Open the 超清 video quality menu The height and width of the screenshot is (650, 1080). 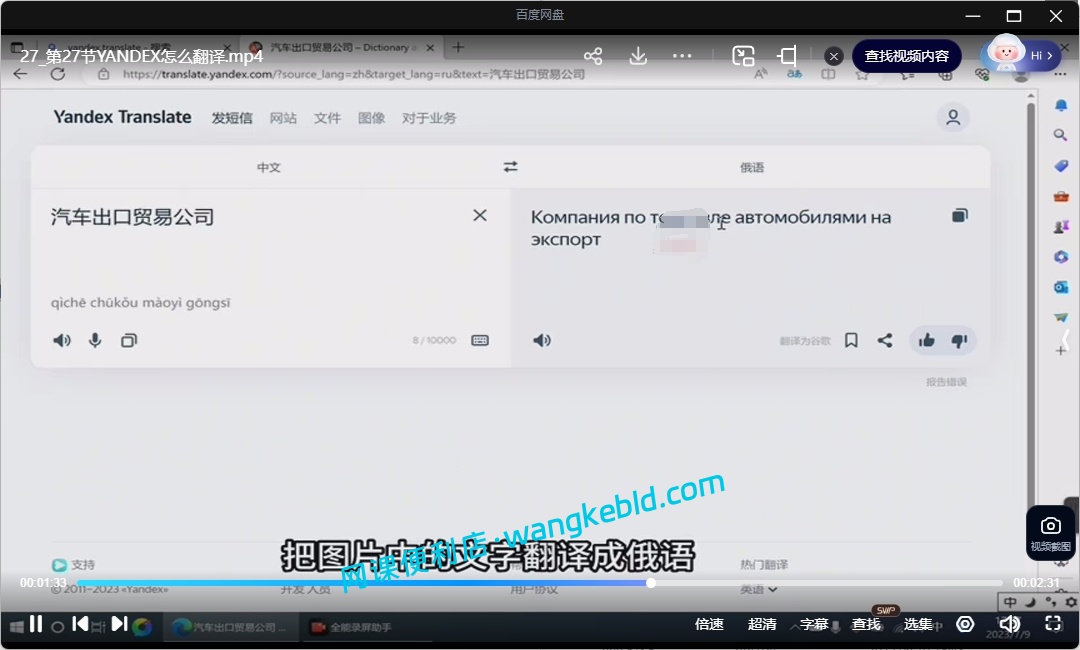pyautogui.click(x=762, y=624)
